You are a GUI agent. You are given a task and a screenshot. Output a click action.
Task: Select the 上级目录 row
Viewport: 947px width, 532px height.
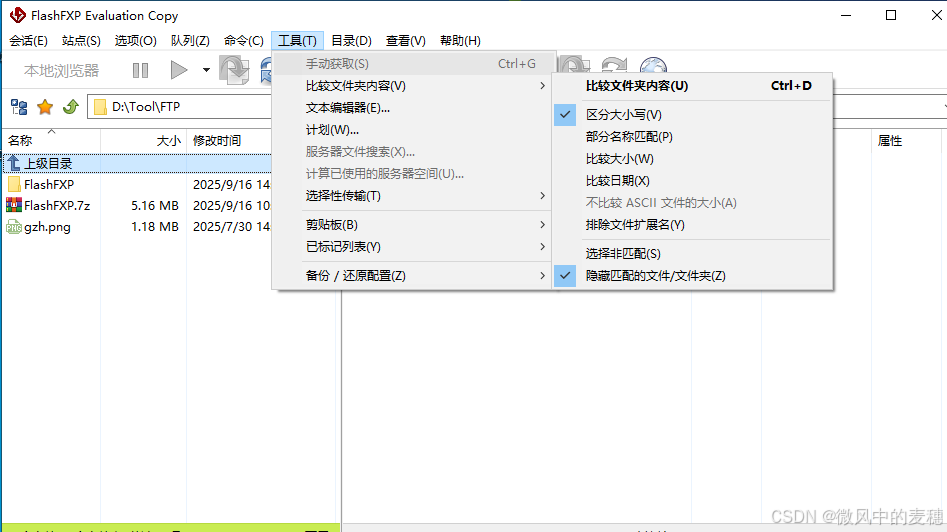(137, 163)
